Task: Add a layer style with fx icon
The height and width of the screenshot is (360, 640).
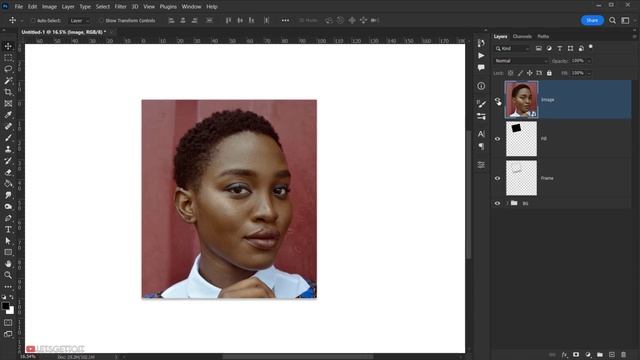Action: click(564, 355)
